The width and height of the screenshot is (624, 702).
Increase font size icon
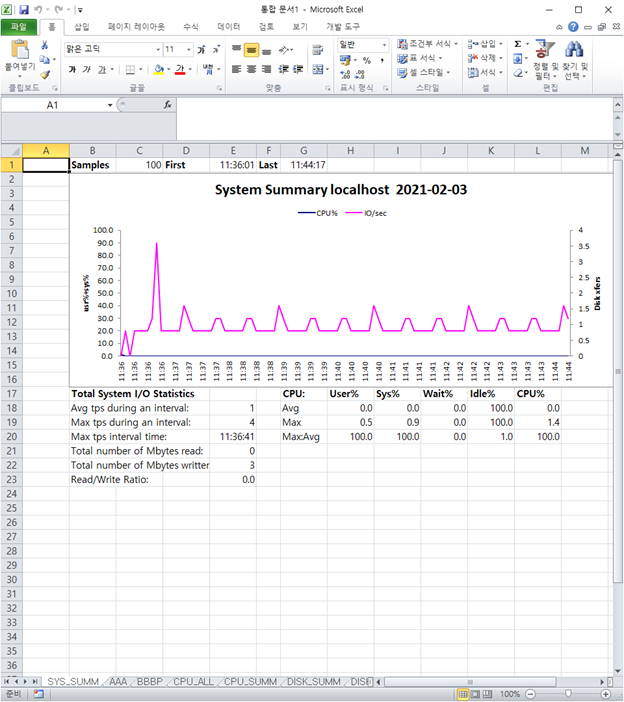pos(202,49)
